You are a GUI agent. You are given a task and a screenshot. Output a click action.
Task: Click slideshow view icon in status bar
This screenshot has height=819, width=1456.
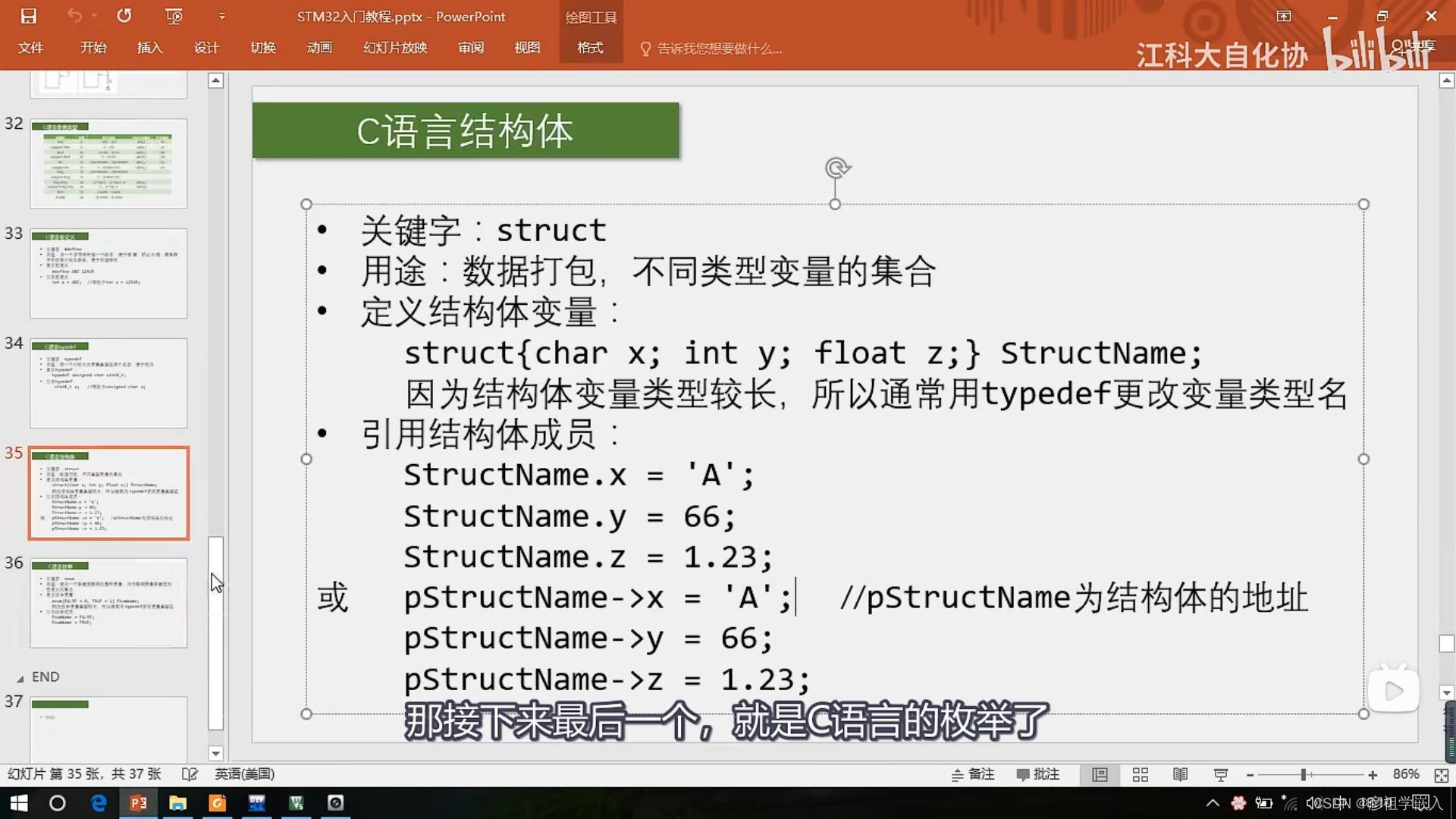(x=1220, y=774)
